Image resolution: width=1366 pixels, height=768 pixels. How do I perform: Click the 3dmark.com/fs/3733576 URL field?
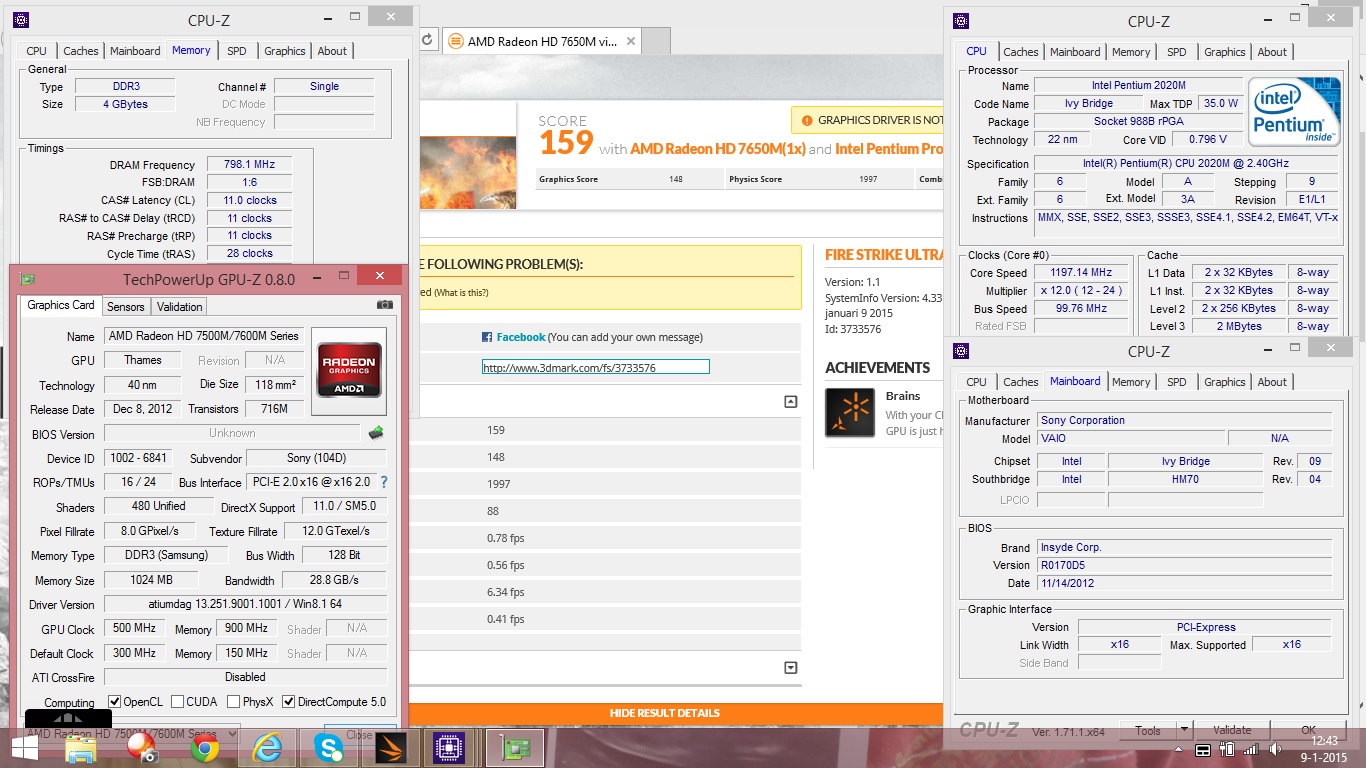[x=596, y=367]
